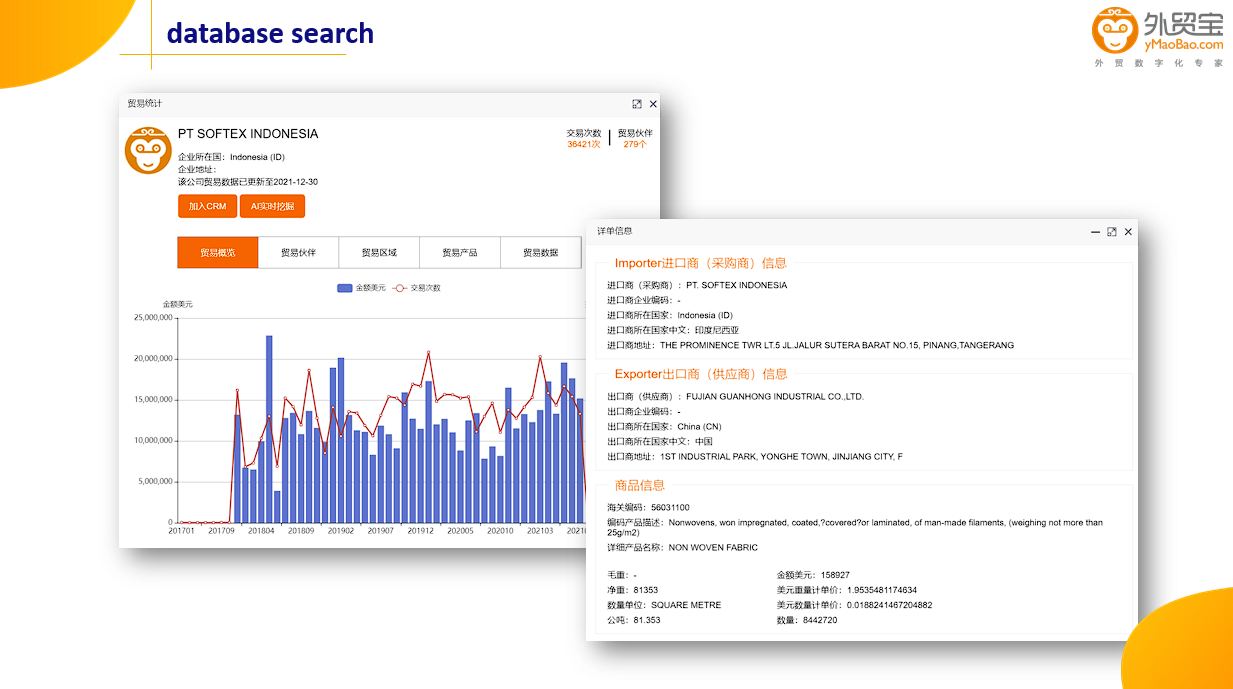
Task: Click the 贸易统计 window title
Action: 144,104
